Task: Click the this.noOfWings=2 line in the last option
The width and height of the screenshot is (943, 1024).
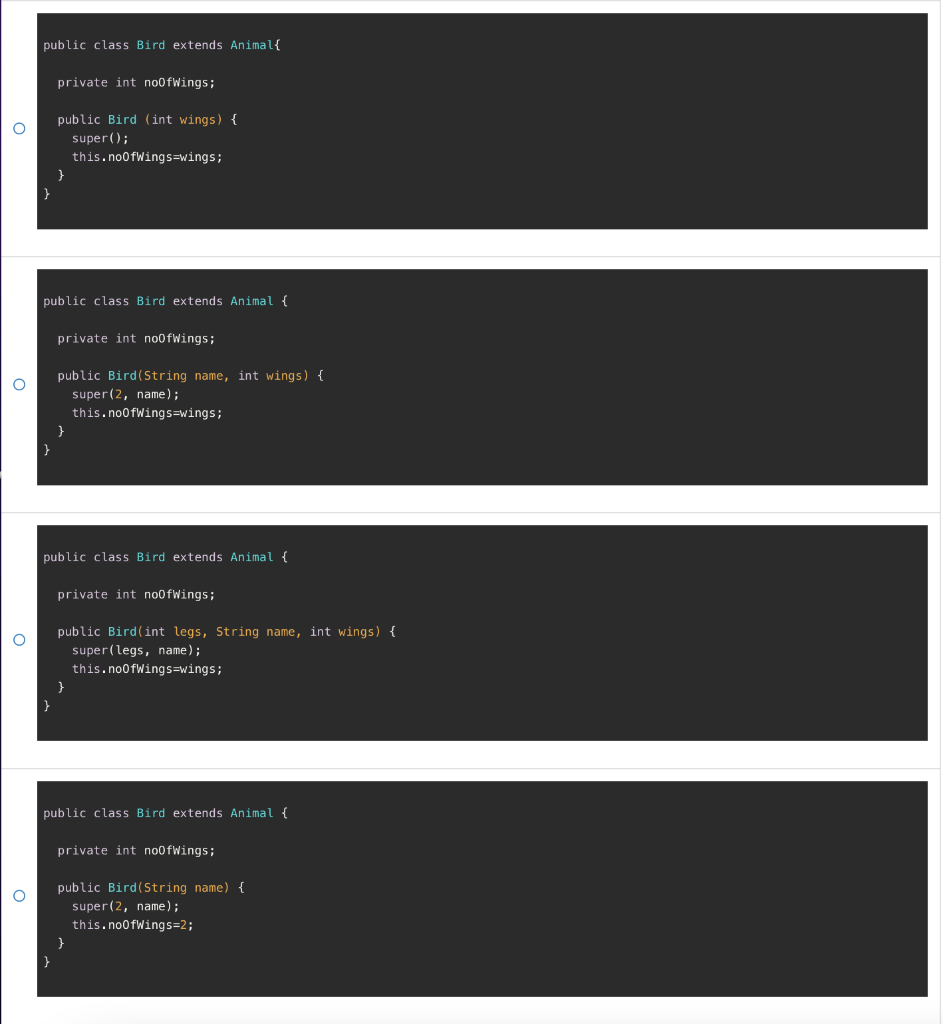Action: (x=132, y=924)
